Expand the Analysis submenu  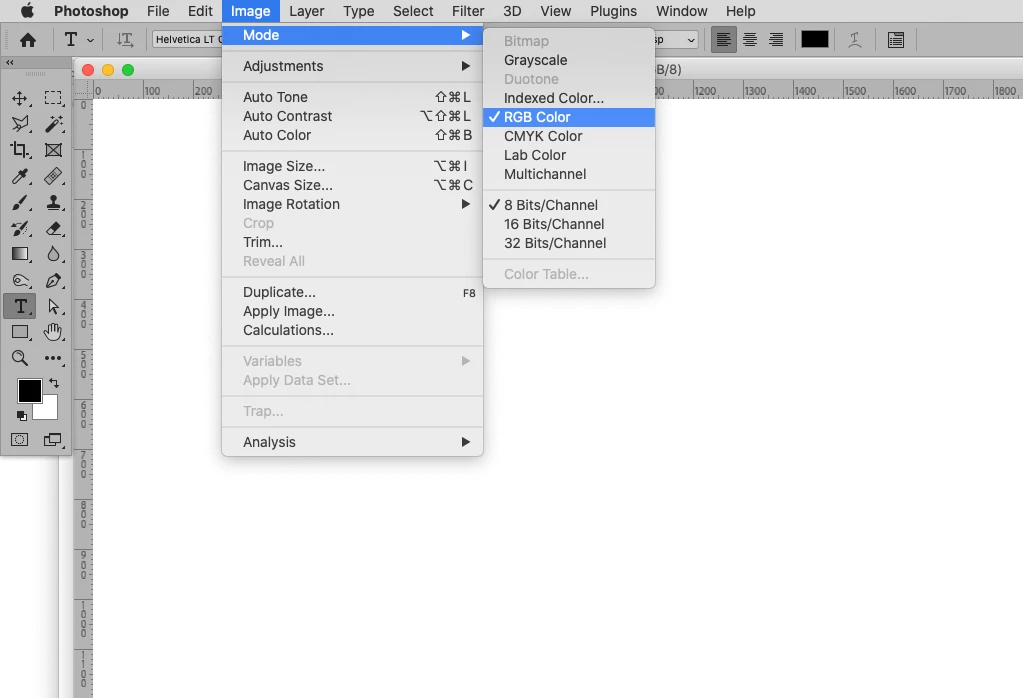352,442
